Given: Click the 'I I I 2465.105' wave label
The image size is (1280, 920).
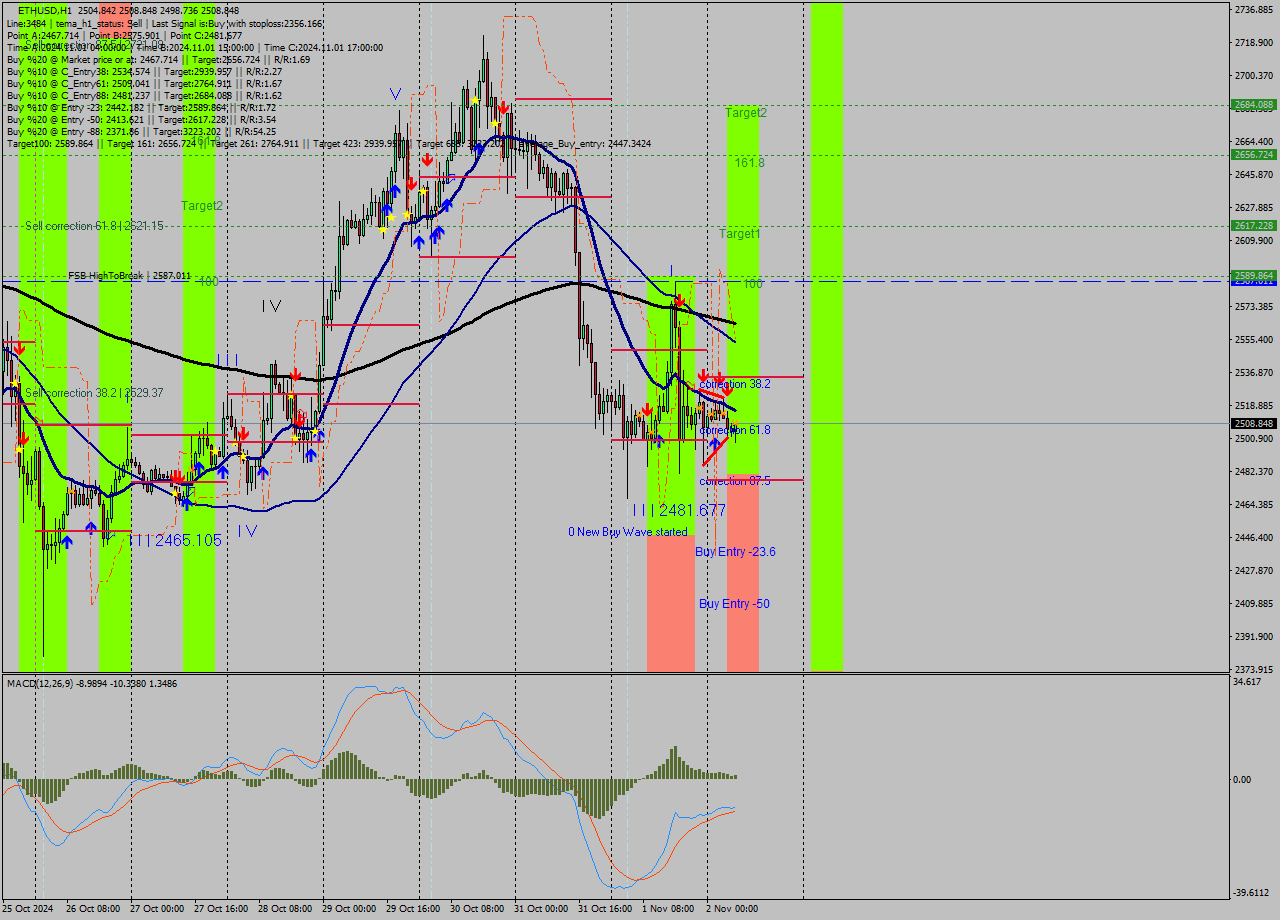Looking at the screenshot, I should (x=176, y=540).
